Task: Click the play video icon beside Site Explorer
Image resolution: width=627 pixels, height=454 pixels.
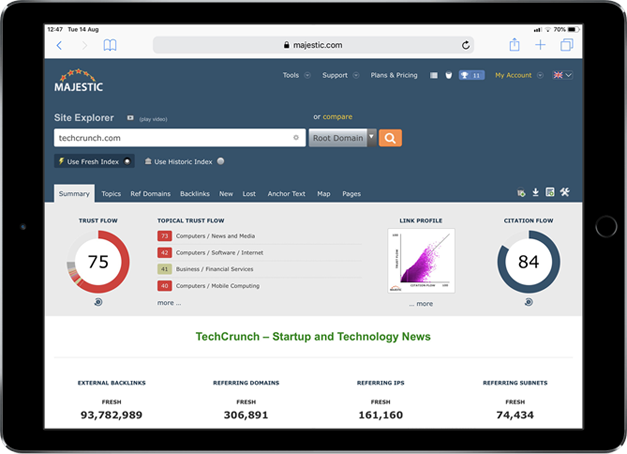Action: pyautogui.click(x=130, y=118)
